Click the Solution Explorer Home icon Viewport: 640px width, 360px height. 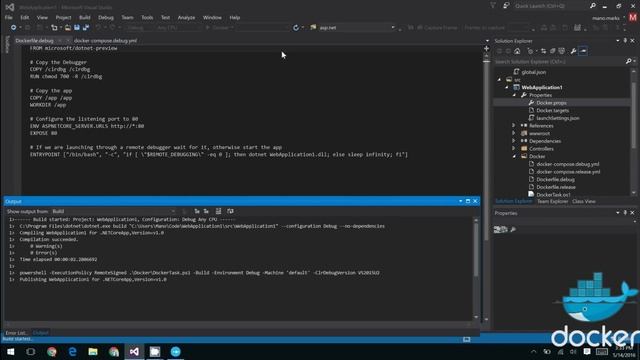point(517,51)
